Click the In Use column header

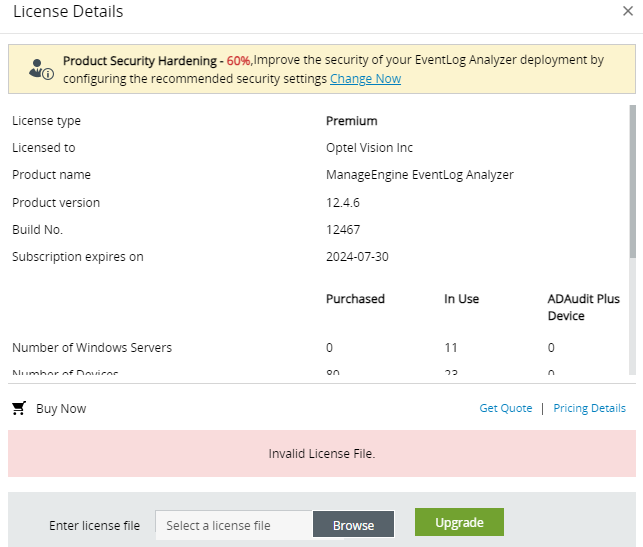coord(461,299)
